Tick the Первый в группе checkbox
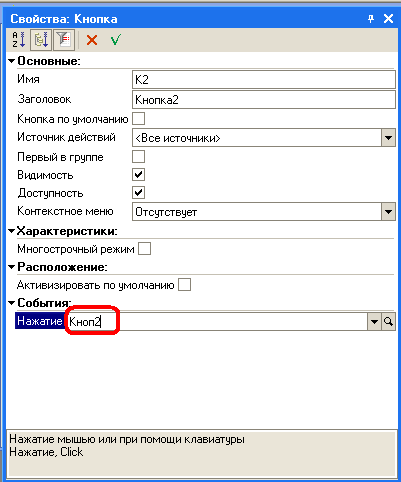This screenshot has width=401, height=482. [x=138, y=156]
